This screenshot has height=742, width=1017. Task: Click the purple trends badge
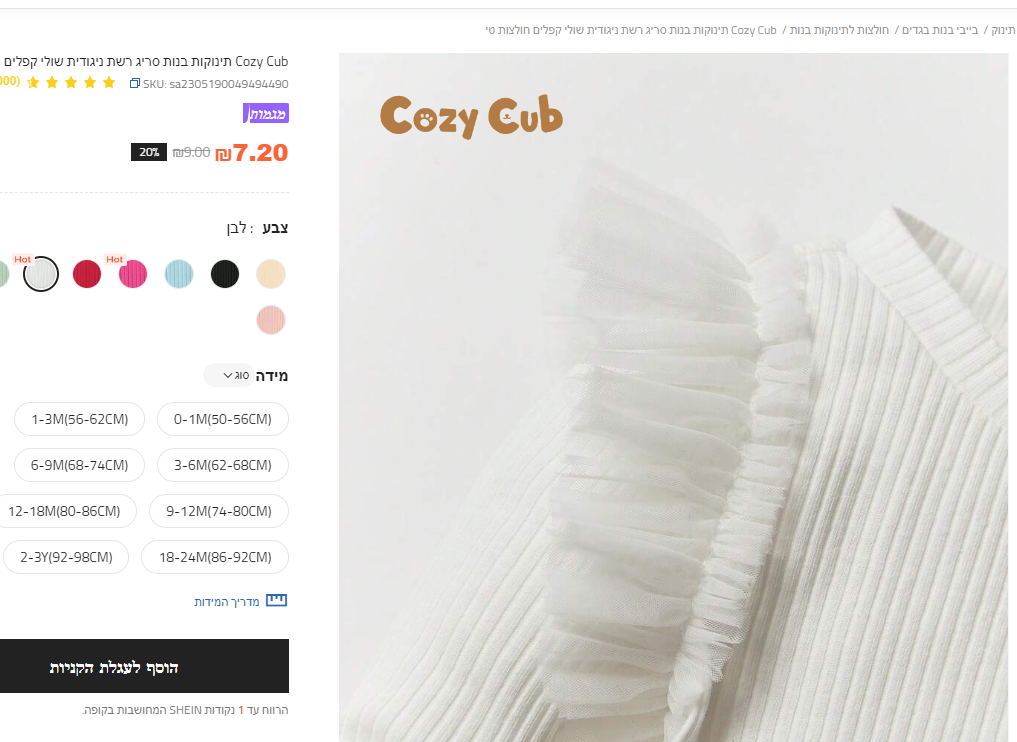point(266,114)
